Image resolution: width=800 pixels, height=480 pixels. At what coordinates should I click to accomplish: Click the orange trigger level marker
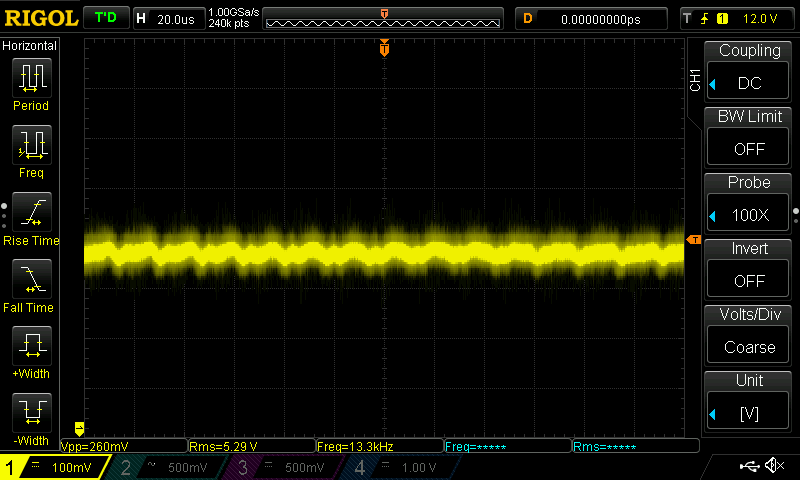[692, 239]
